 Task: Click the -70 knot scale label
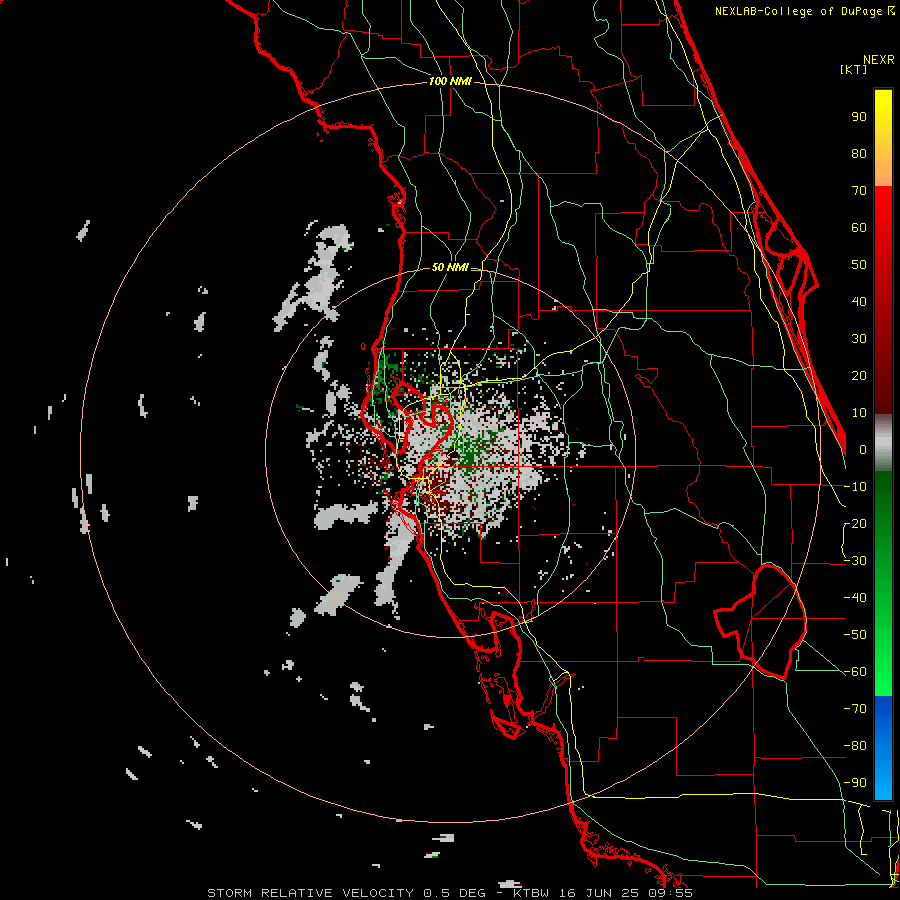tap(855, 709)
